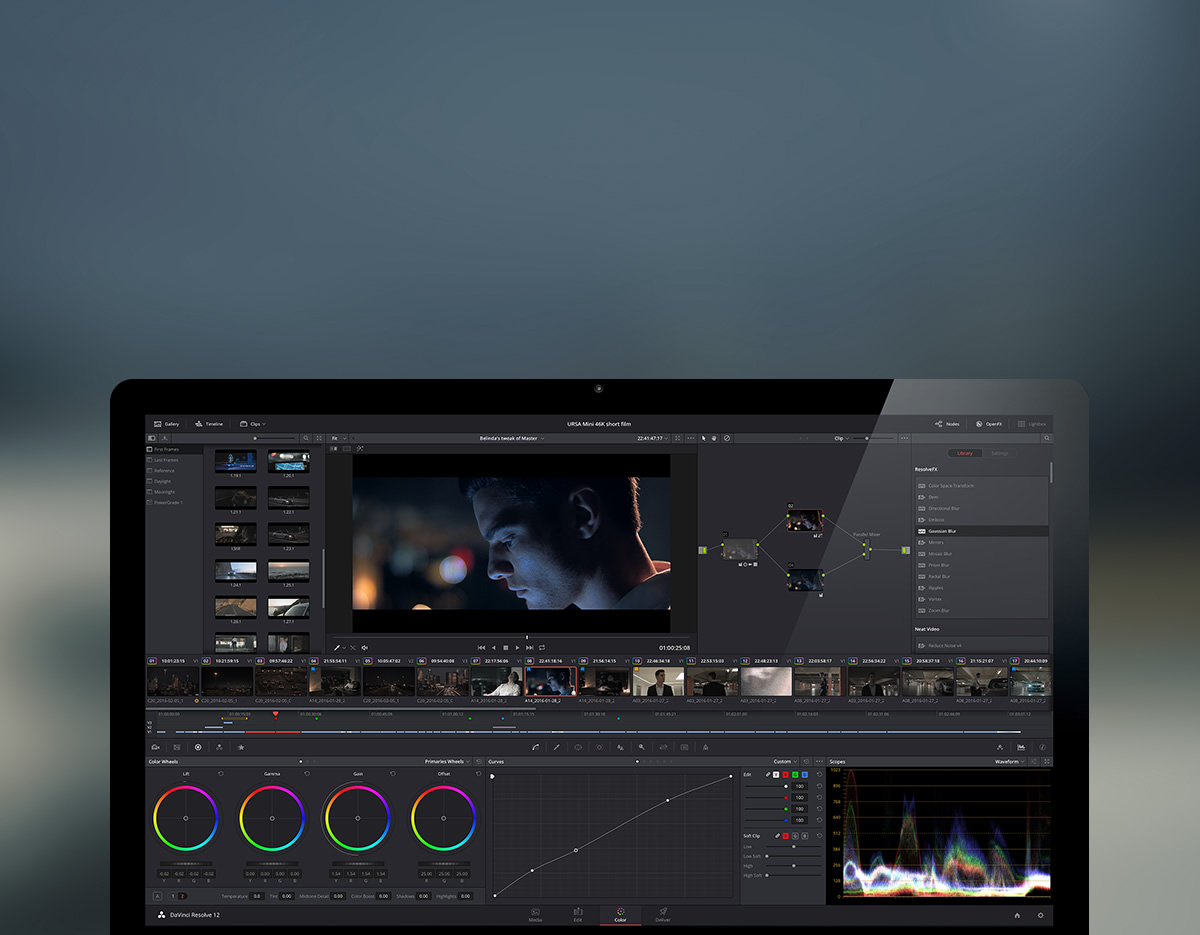Select the Qualifier eyedropper tool
This screenshot has width=1200, height=935.
(x=557, y=747)
